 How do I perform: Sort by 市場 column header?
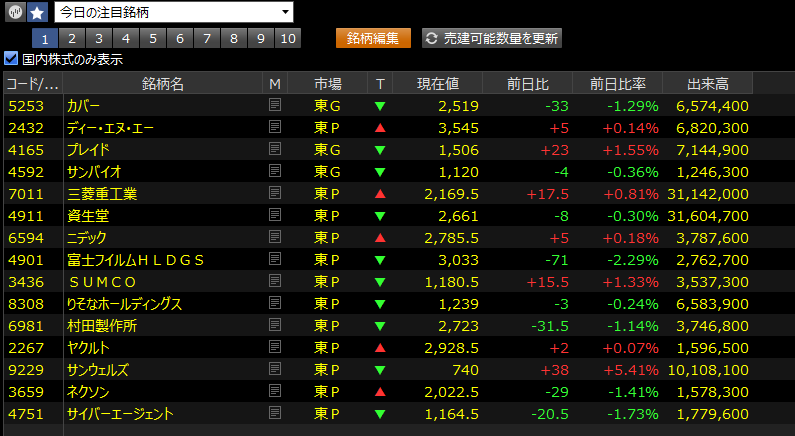(328, 84)
